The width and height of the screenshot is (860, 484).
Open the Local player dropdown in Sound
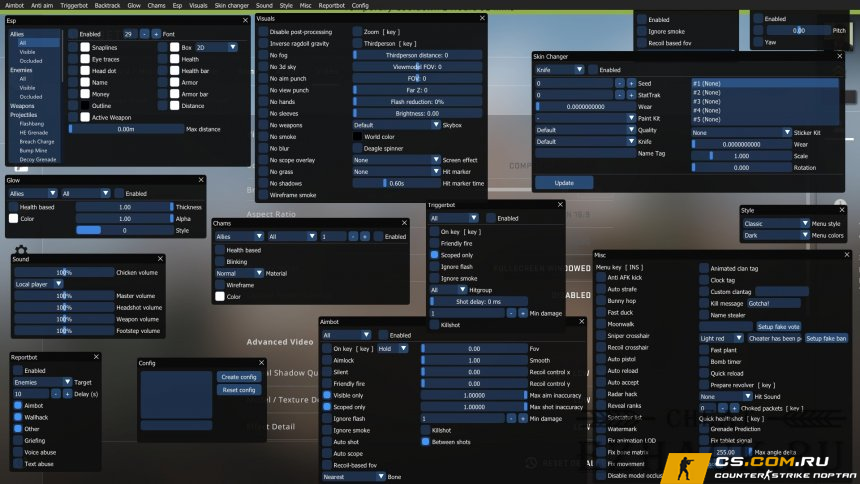coord(38,284)
